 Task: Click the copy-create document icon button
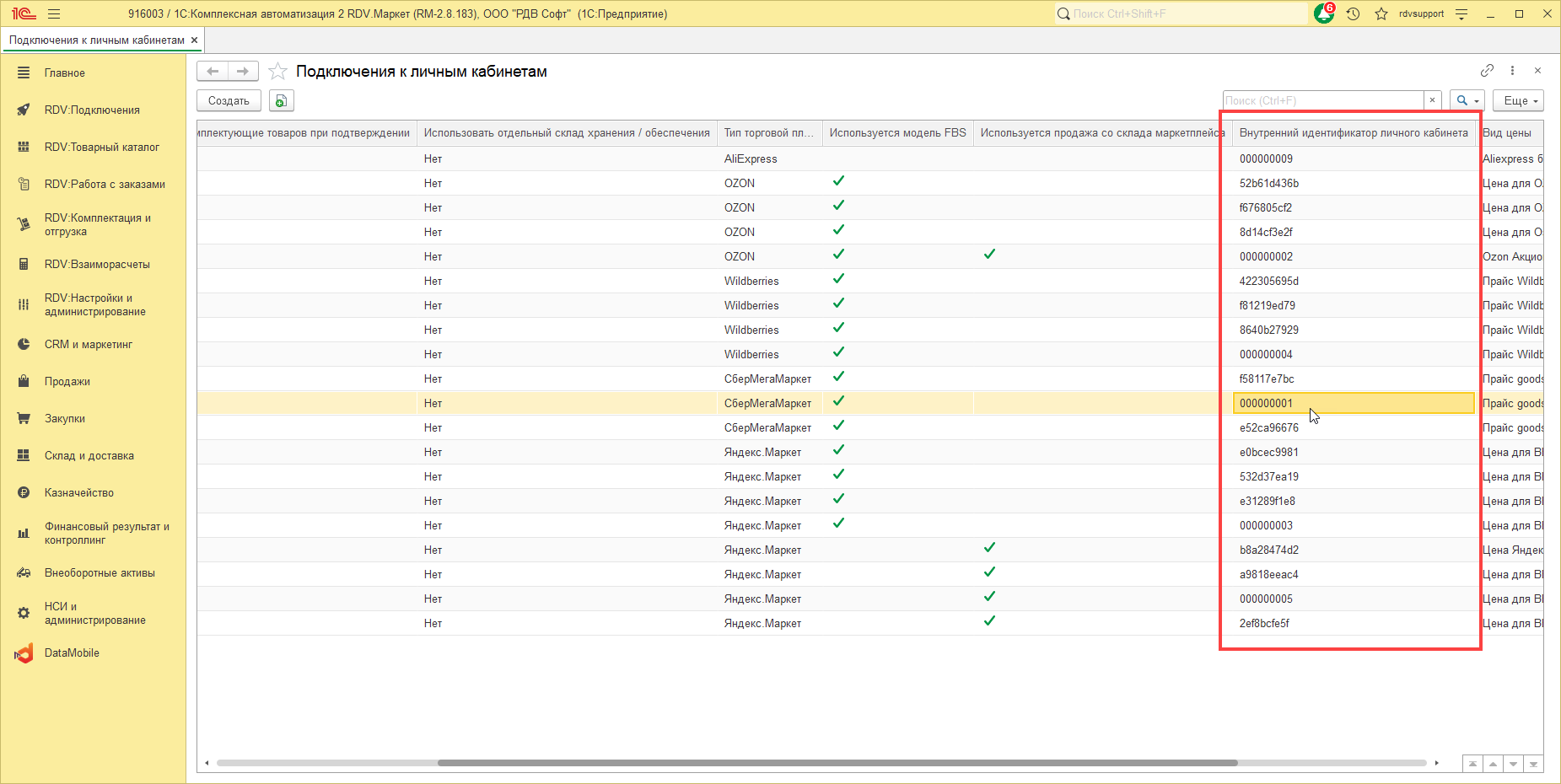[281, 100]
